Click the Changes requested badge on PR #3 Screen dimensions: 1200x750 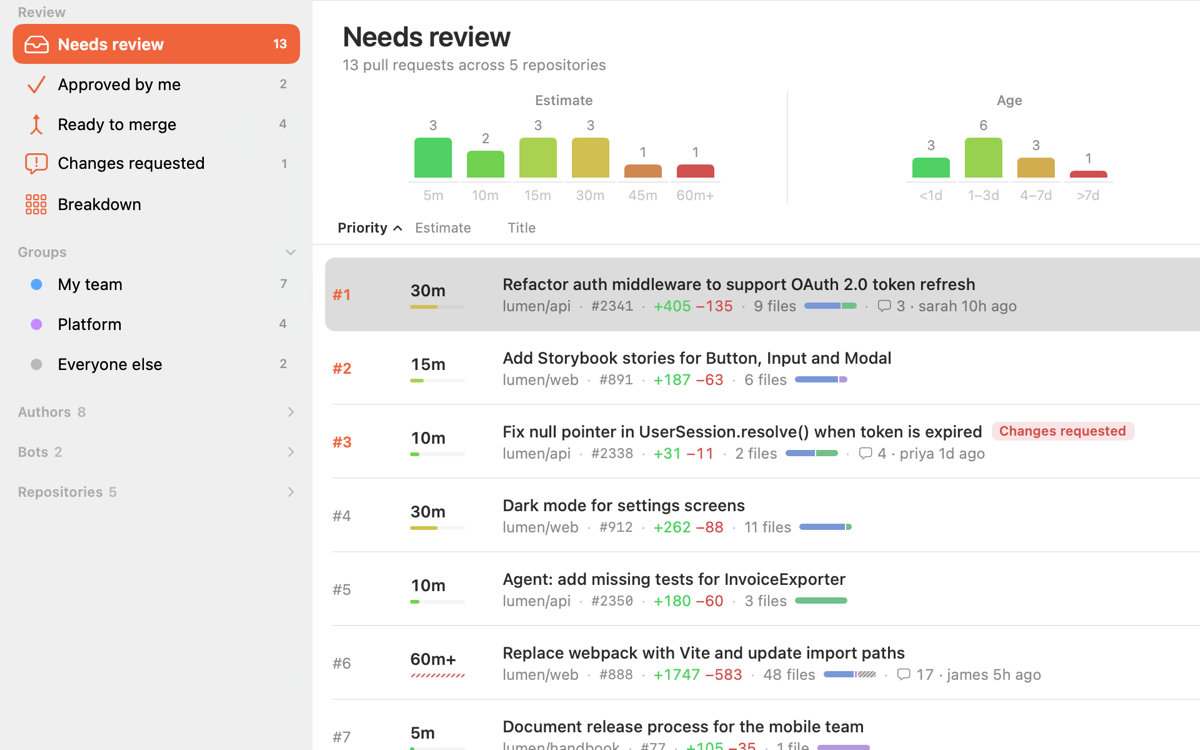1063,431
